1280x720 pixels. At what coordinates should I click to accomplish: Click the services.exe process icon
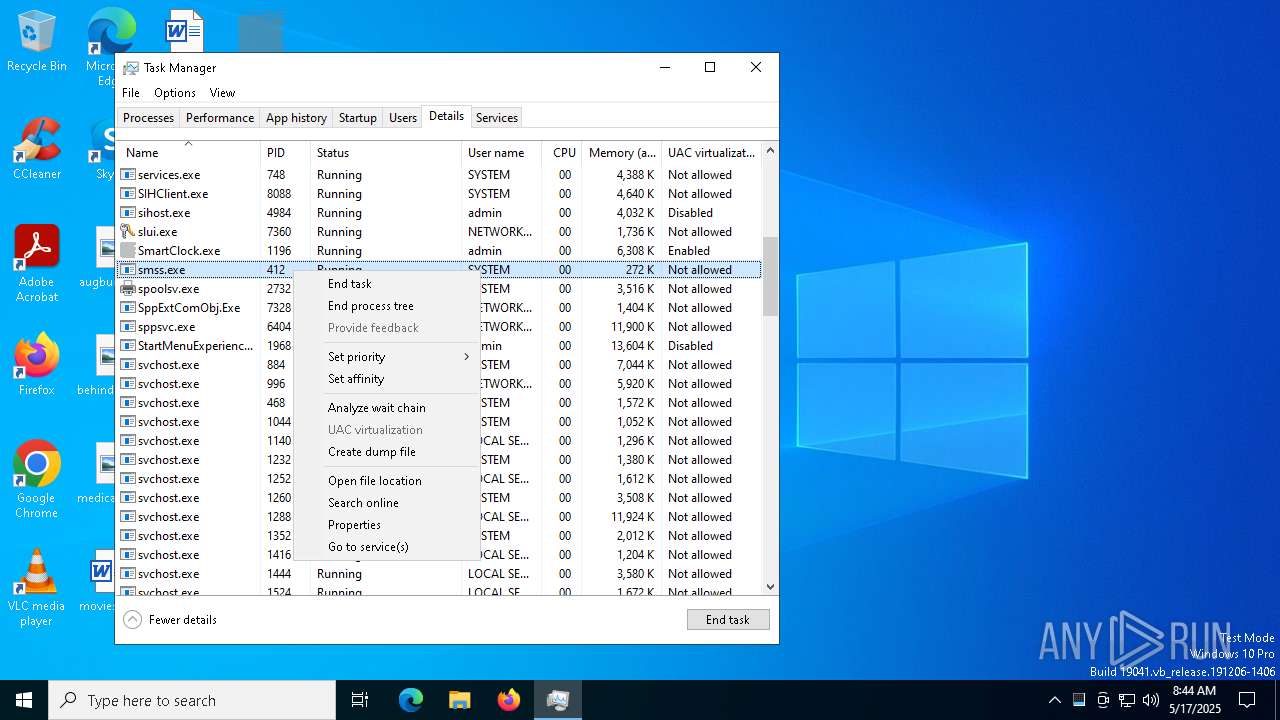[128, 174]
